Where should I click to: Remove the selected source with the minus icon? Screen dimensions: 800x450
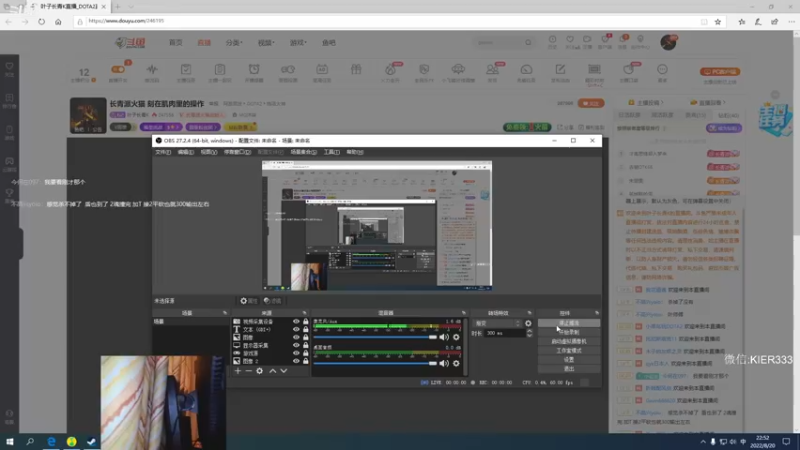coord(248,371)
